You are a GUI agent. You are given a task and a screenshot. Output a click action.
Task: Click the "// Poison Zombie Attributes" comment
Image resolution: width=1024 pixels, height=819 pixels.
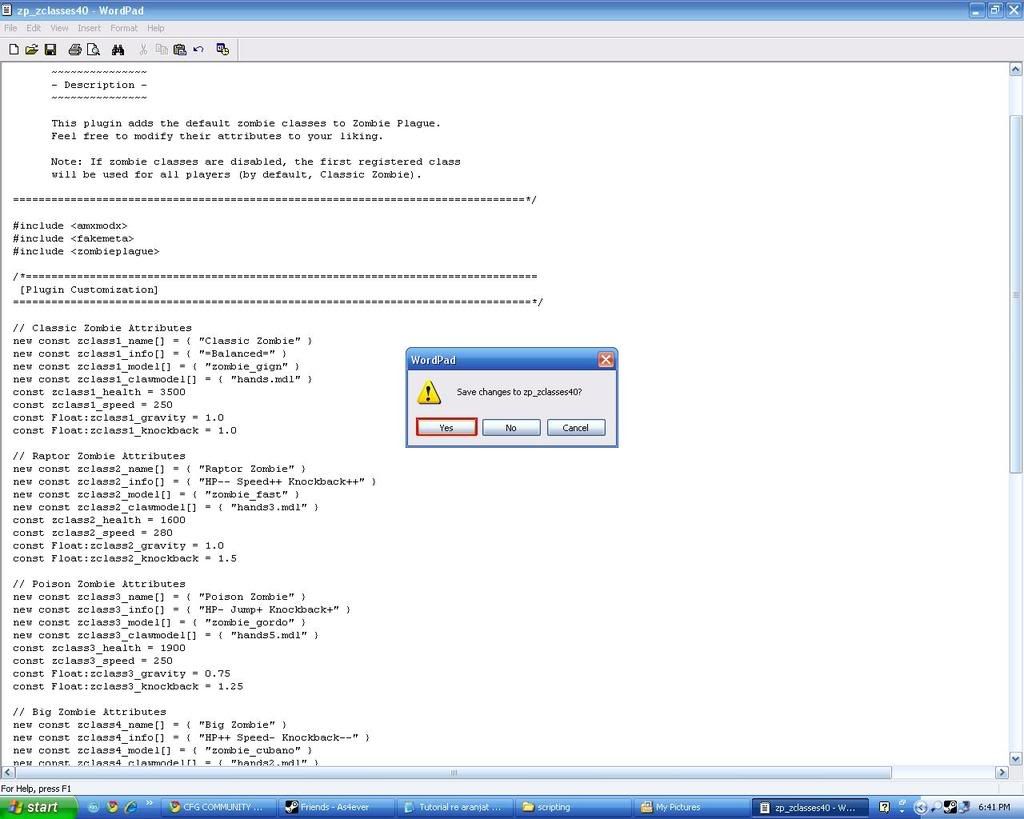point(99,584)
